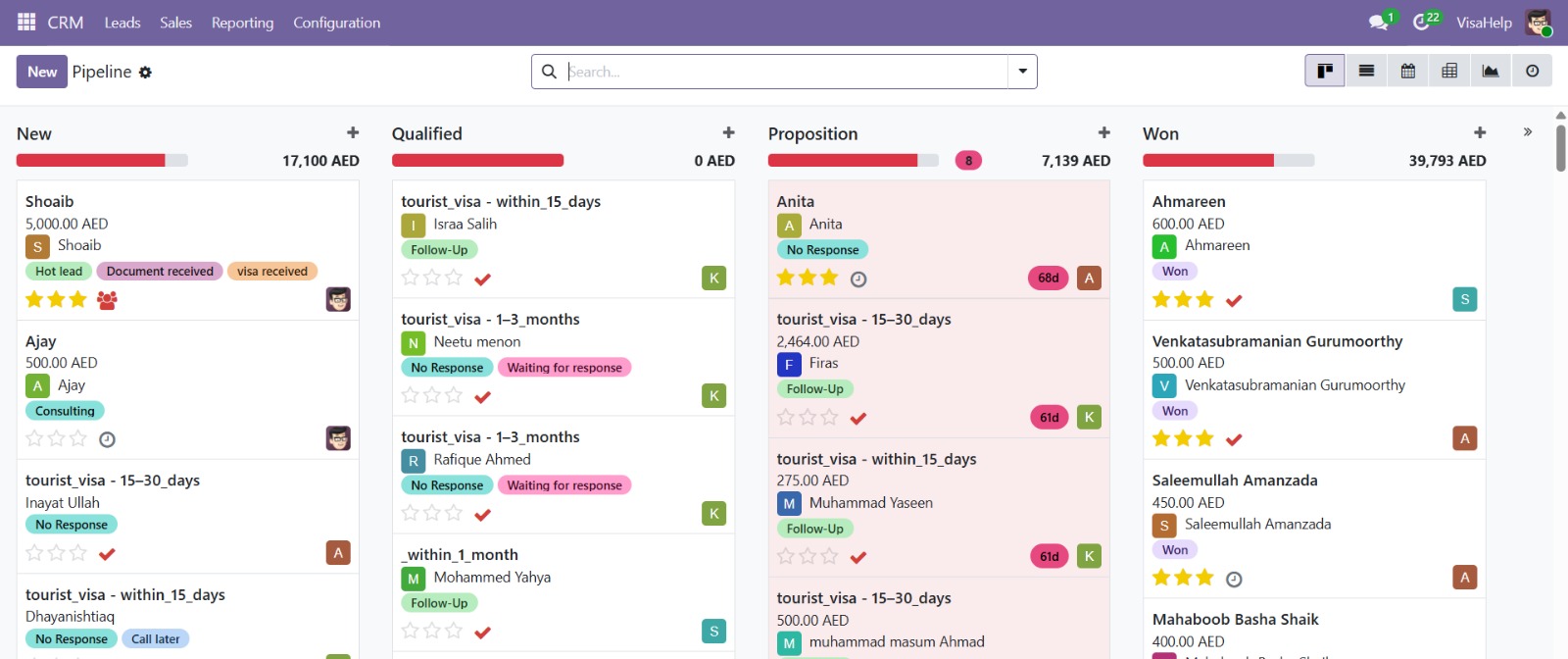The image size is (1568, 659).
Task: Click the VisaHelp company name
Action: coord(1484,23)
